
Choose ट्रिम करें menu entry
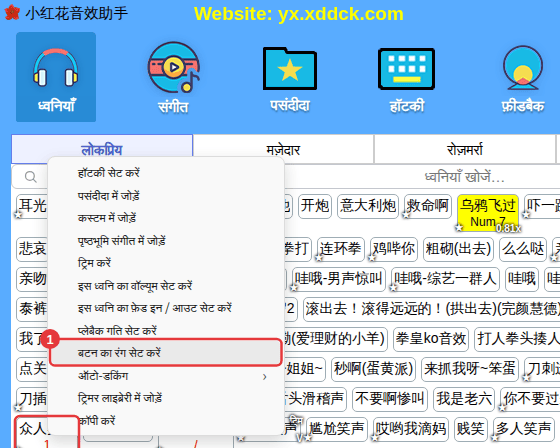pos(166,263)
